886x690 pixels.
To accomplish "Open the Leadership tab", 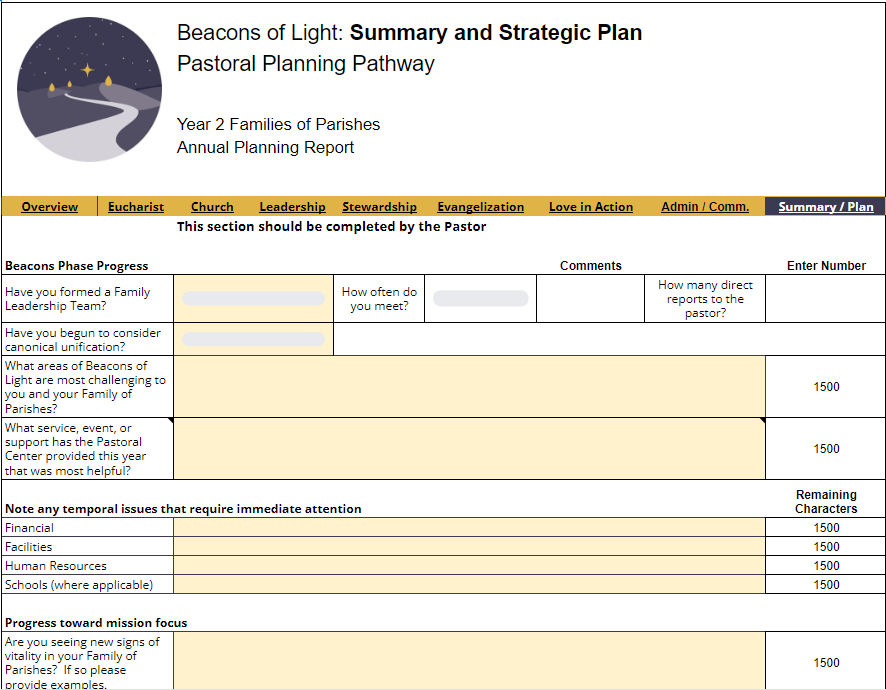I will 292,207.
